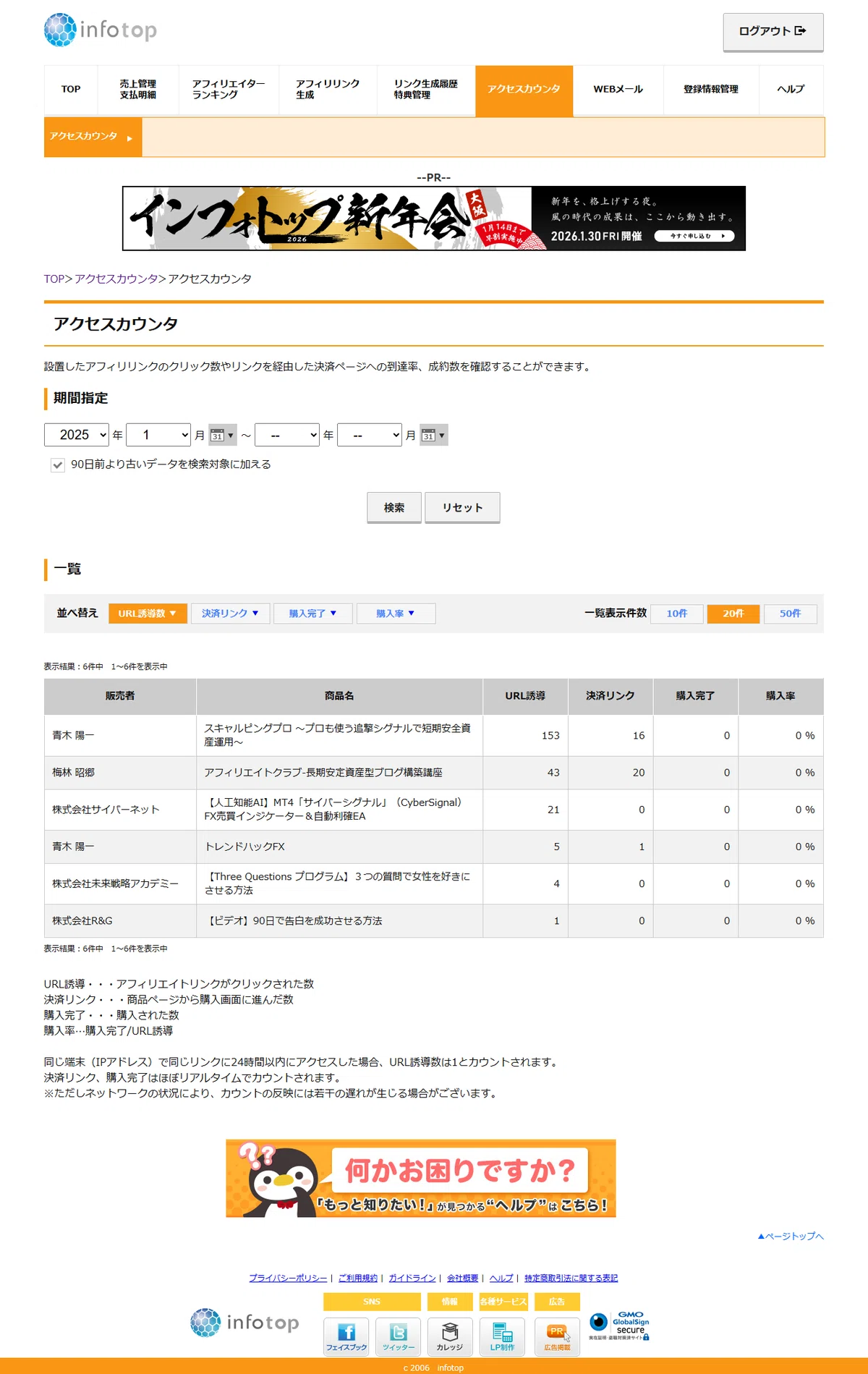Open the end date calendar picker icon

pos(434,435)
